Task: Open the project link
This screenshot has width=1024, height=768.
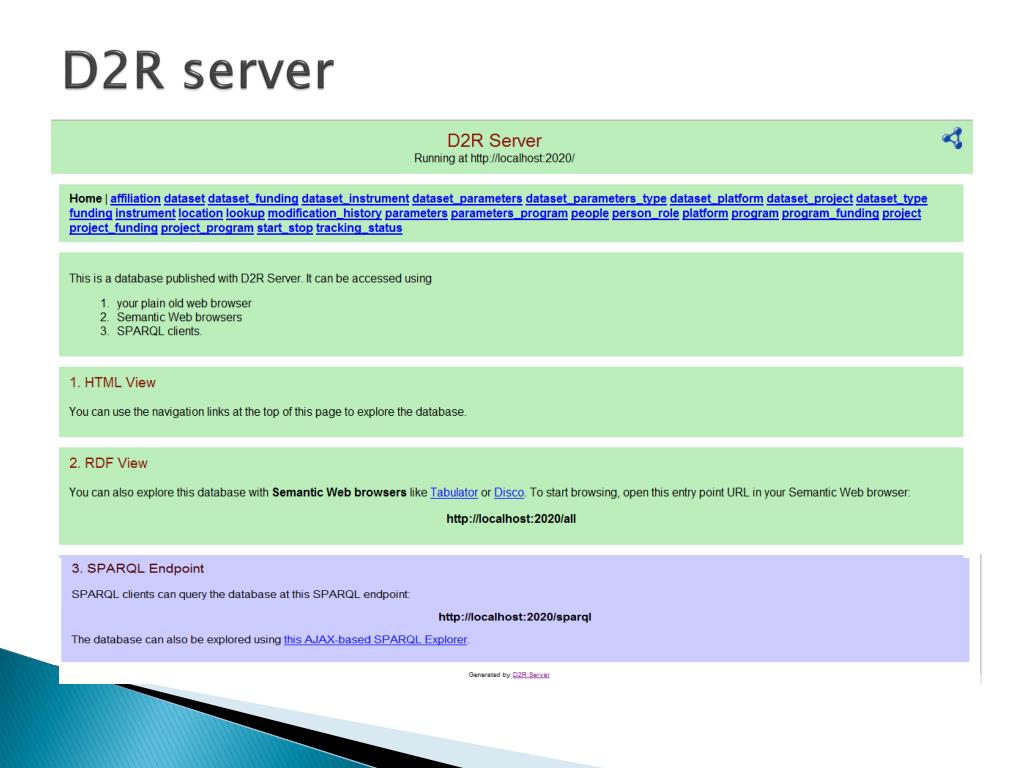Action: 902,214
